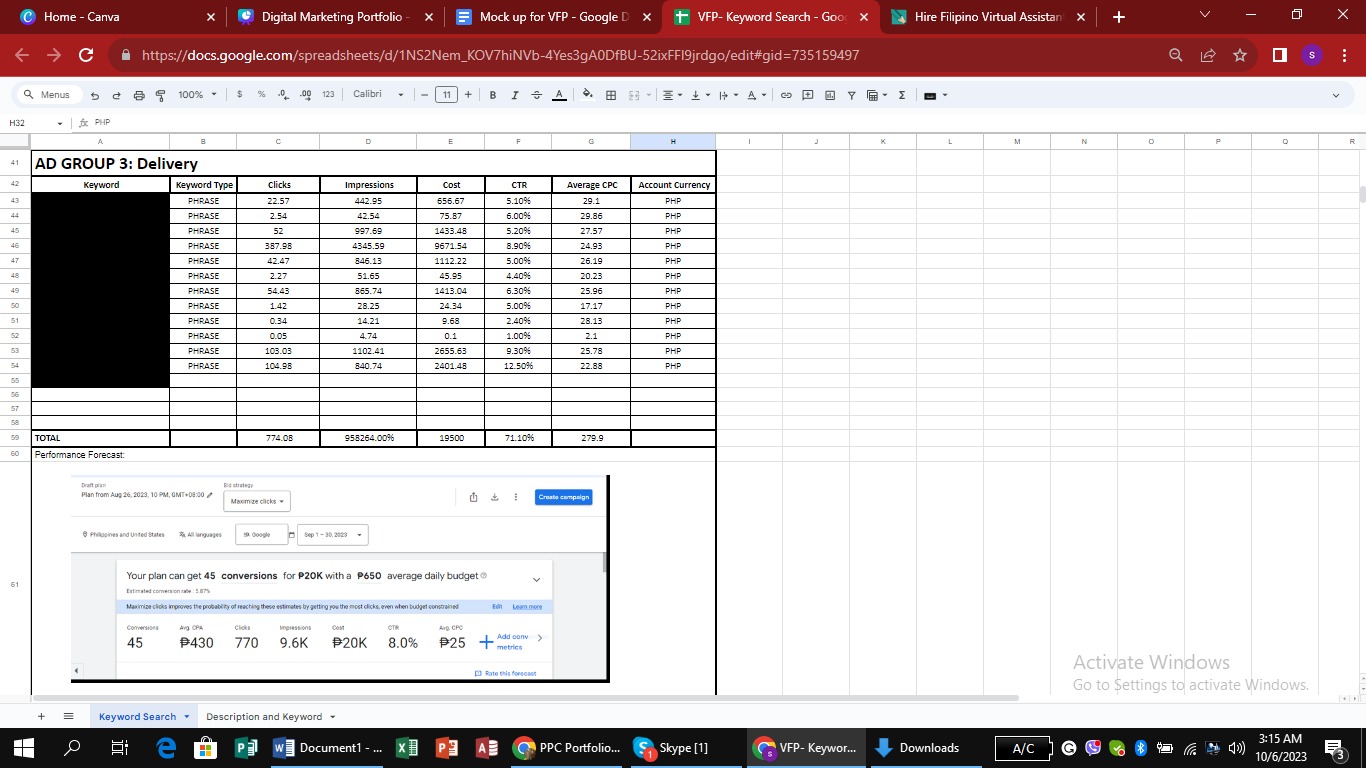Viewport: 1366px width, 768px height.
Task: Increase decimal places in toolbar
Action: click(306, 95)
